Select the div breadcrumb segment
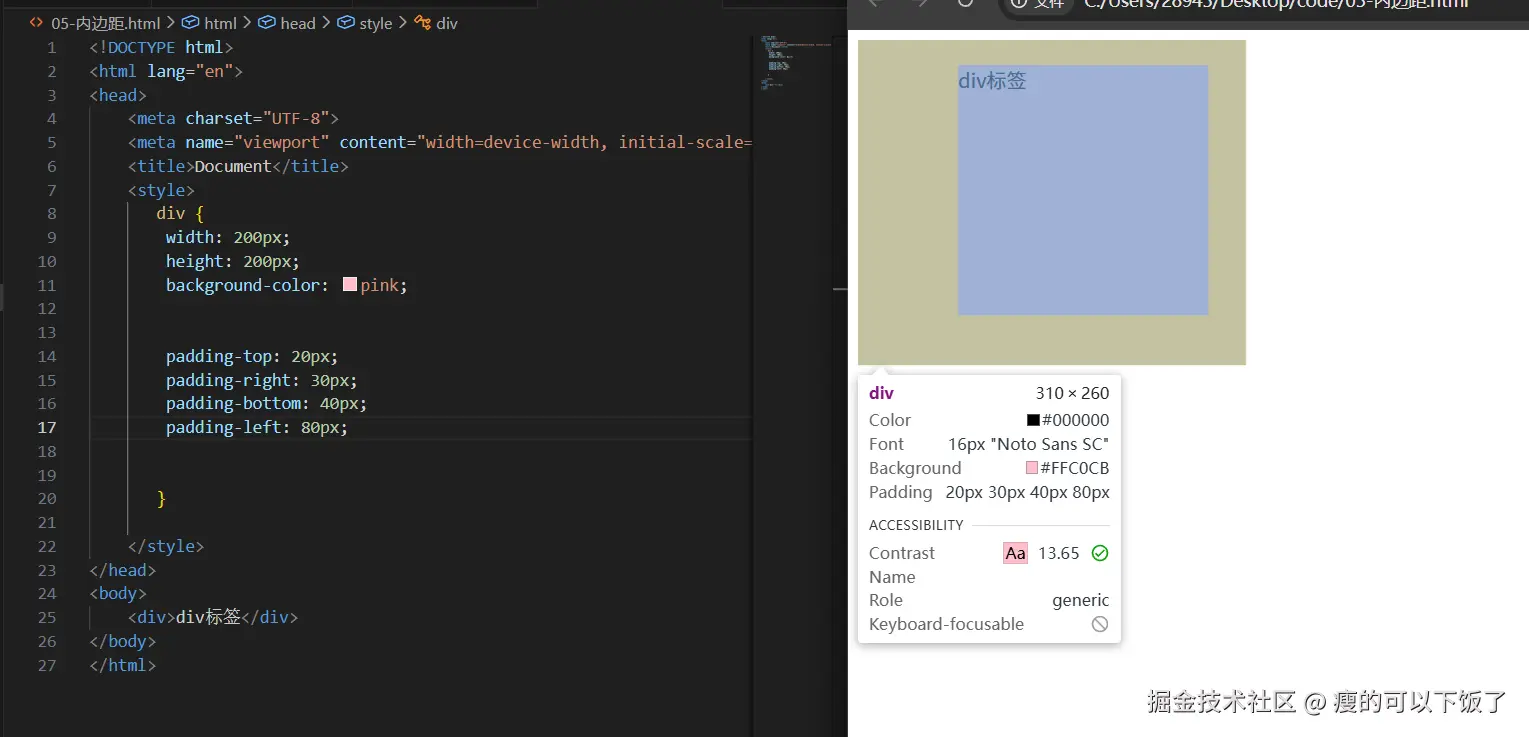This screenshot has width=1529, height=737. coord(447,23)
